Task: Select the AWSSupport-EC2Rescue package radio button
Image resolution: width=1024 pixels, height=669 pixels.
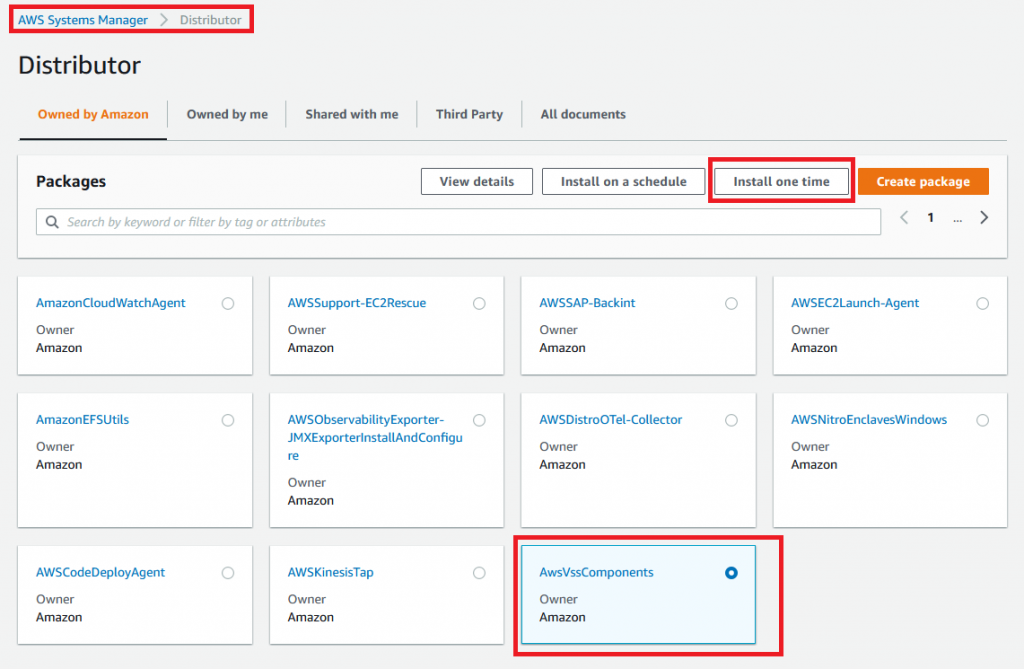Action: [x=479, y=303]
